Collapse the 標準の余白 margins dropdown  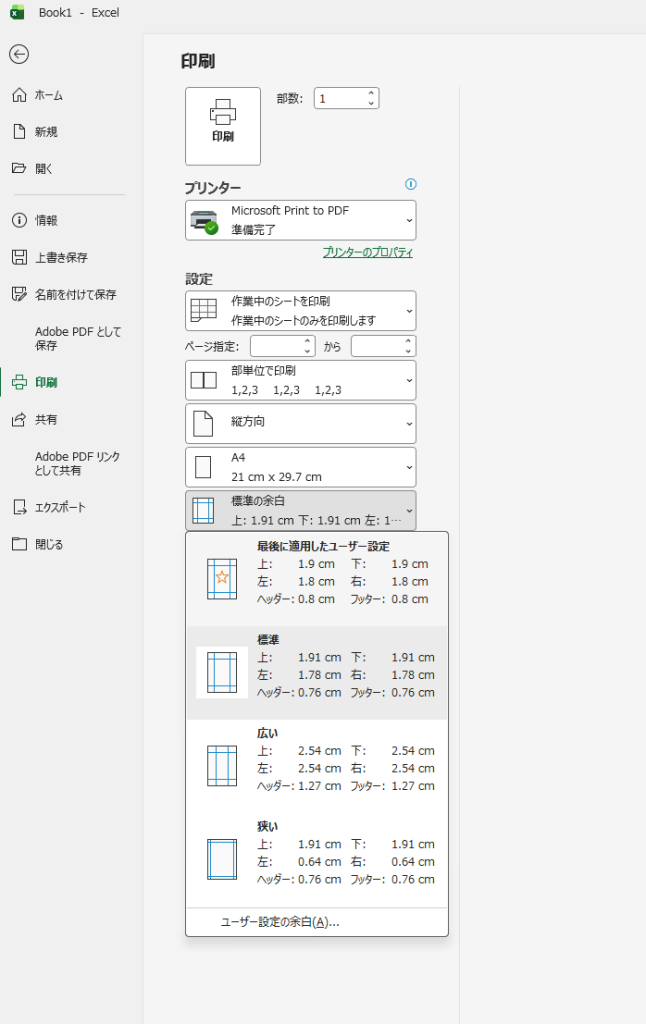coord(300,511)
